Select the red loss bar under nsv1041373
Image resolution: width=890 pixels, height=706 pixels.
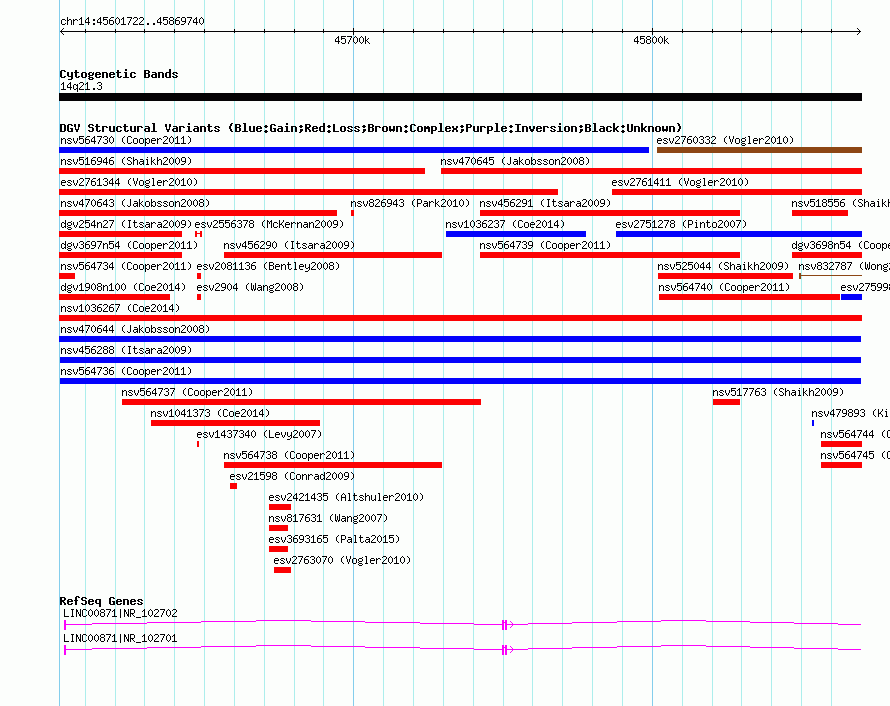[x=236, y=423]
